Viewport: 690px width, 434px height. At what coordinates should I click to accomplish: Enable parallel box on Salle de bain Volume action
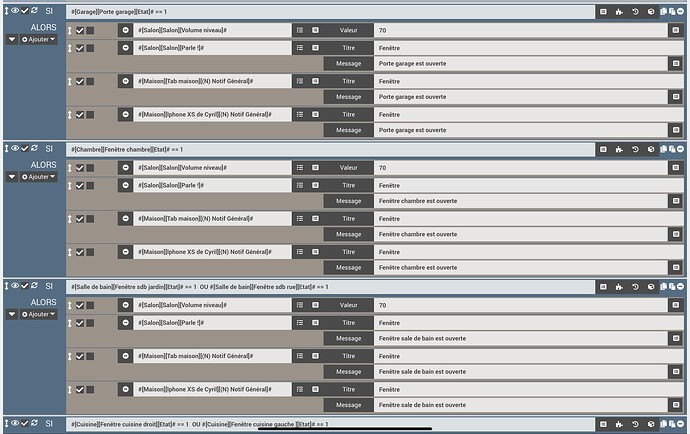90,305
